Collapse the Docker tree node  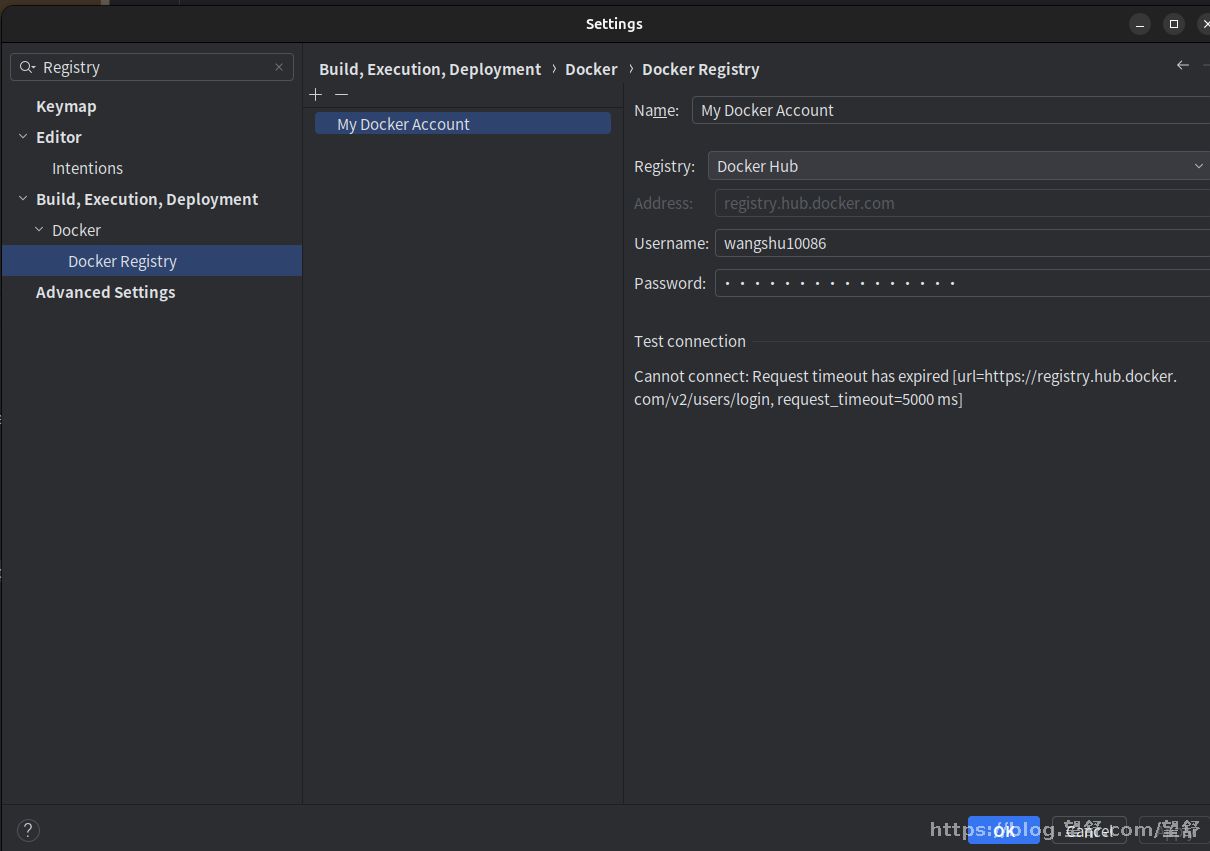point(39,230)
